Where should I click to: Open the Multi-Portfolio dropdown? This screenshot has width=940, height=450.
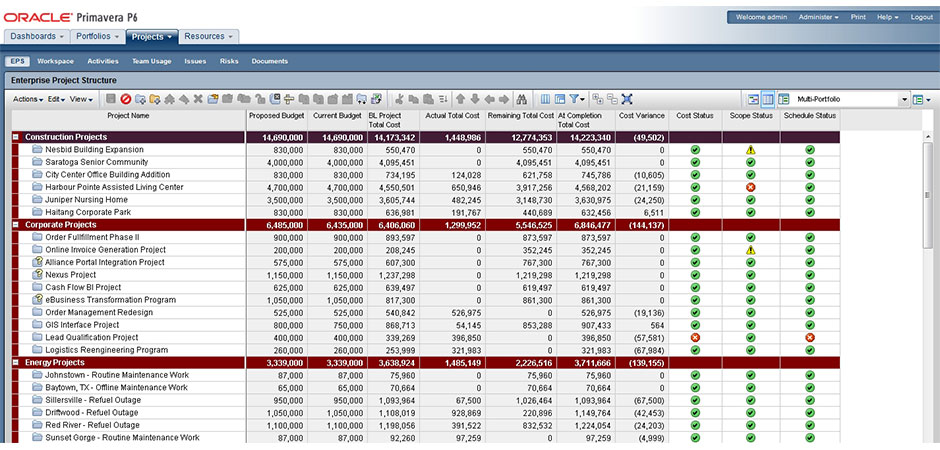pyautogui.click(x=903, y=99)
